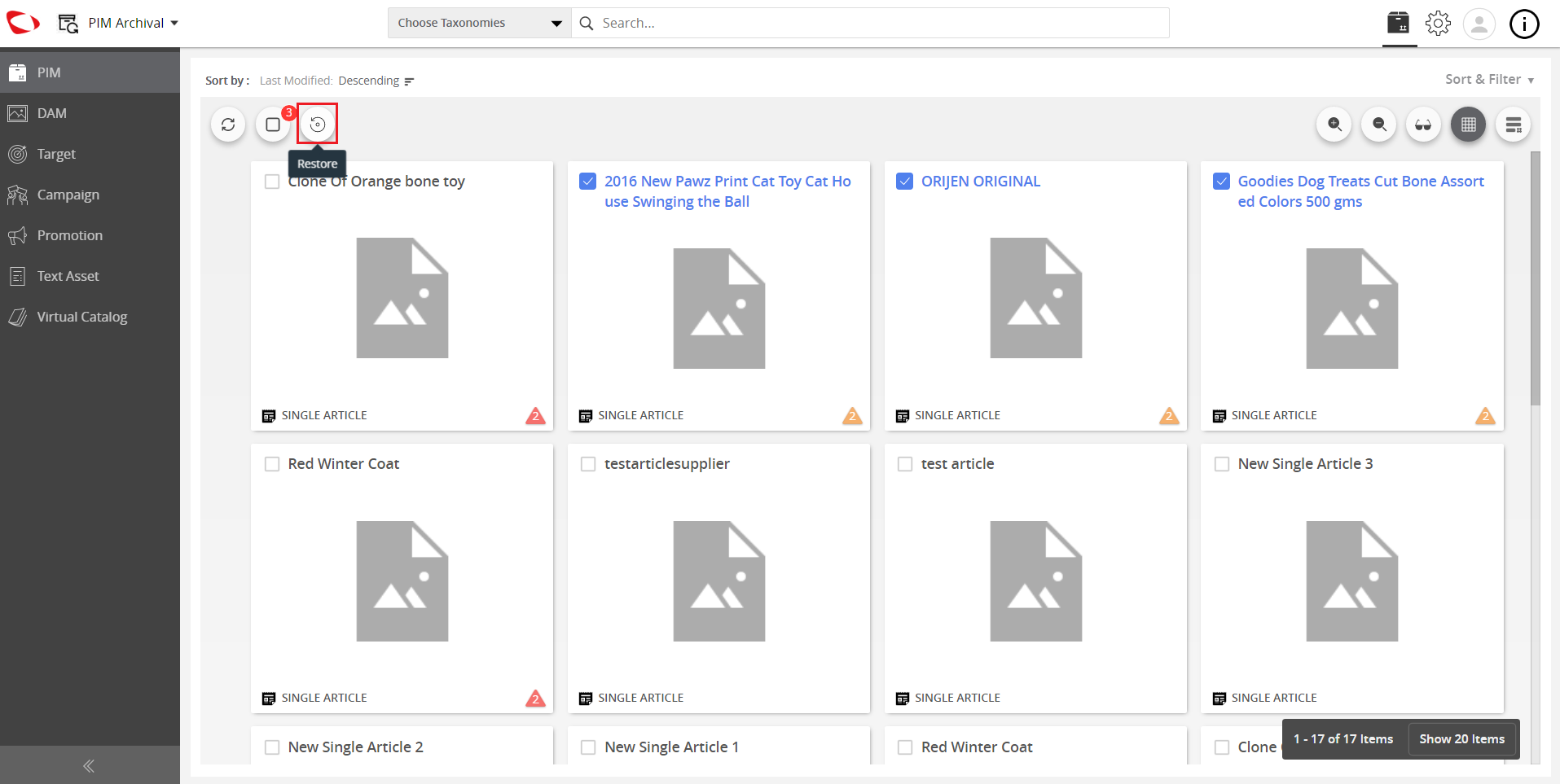Click the zoom in magnifier icon
The height and width of the screenshot is (784, 1560).
1334,125
